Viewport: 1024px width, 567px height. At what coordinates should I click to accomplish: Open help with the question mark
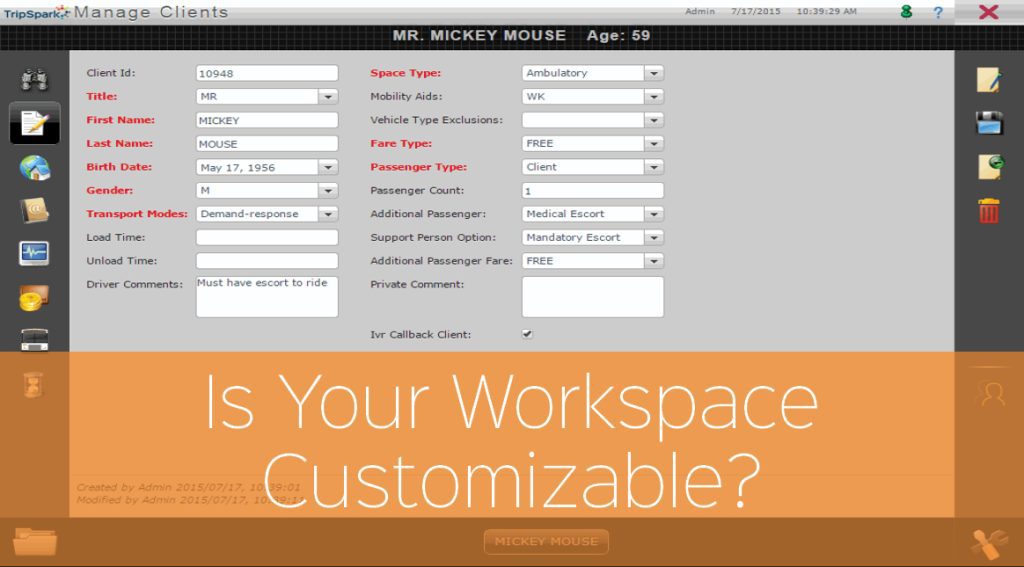coord(938,12)
